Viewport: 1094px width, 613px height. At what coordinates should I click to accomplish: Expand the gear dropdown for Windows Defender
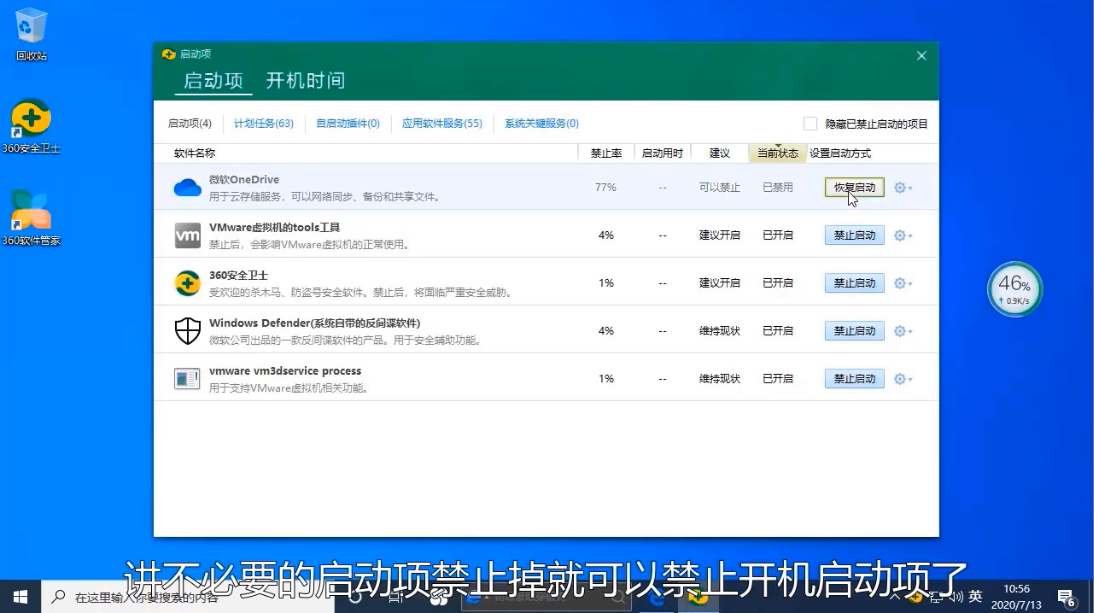902,331
